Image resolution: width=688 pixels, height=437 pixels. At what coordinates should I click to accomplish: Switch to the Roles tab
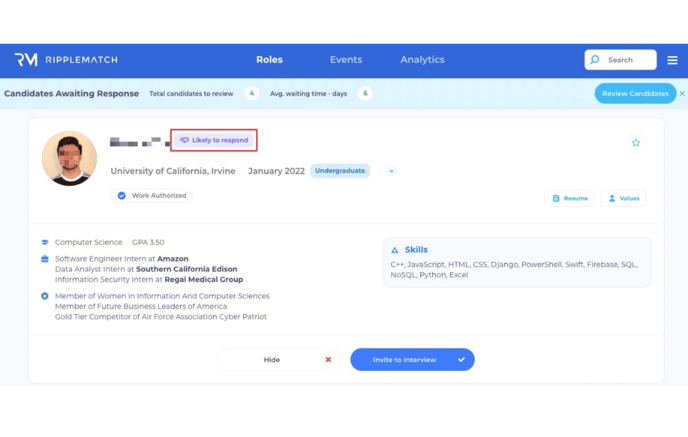(x=269, y=60)
